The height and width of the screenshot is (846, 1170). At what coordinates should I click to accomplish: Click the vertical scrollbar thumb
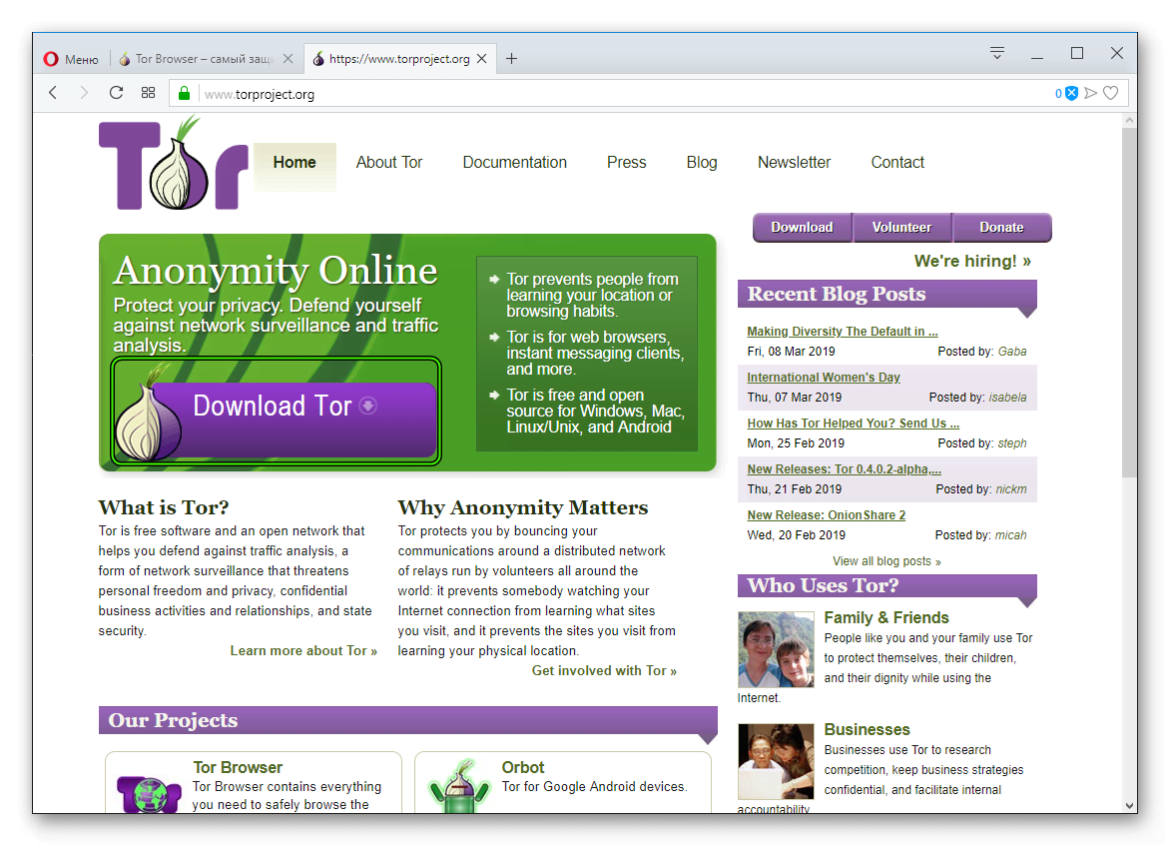tap(1129, 302)
